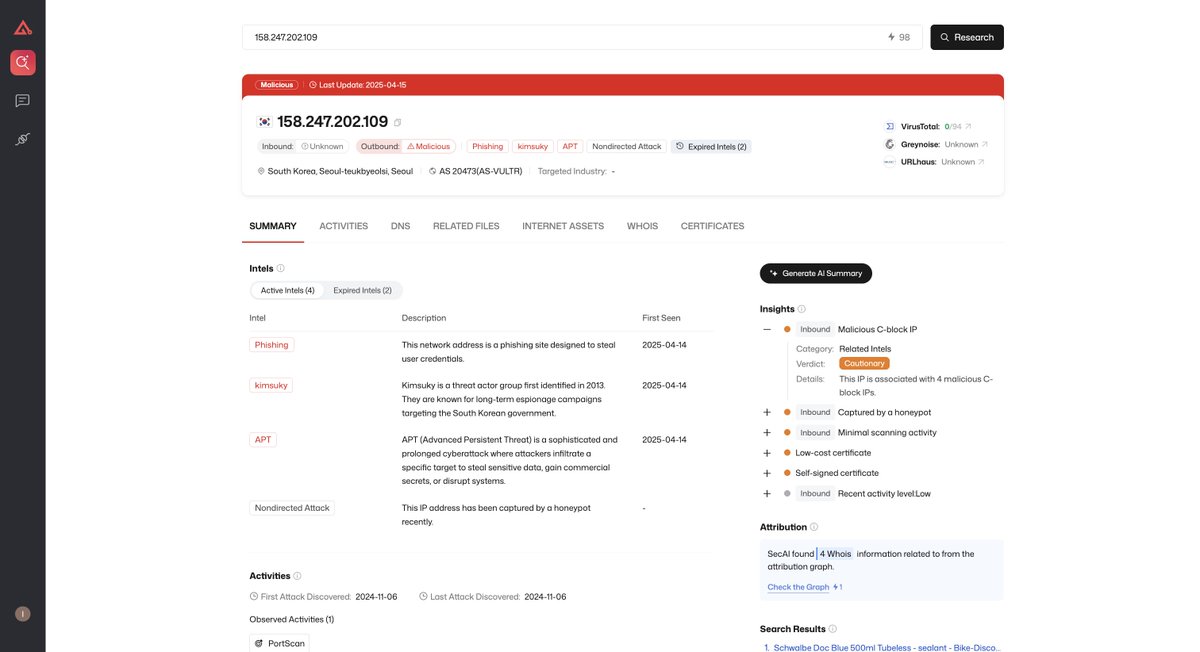Screen dimensions: 1200x652
Task: Click info icon beside Insights heading
Action: click(802, 309)
